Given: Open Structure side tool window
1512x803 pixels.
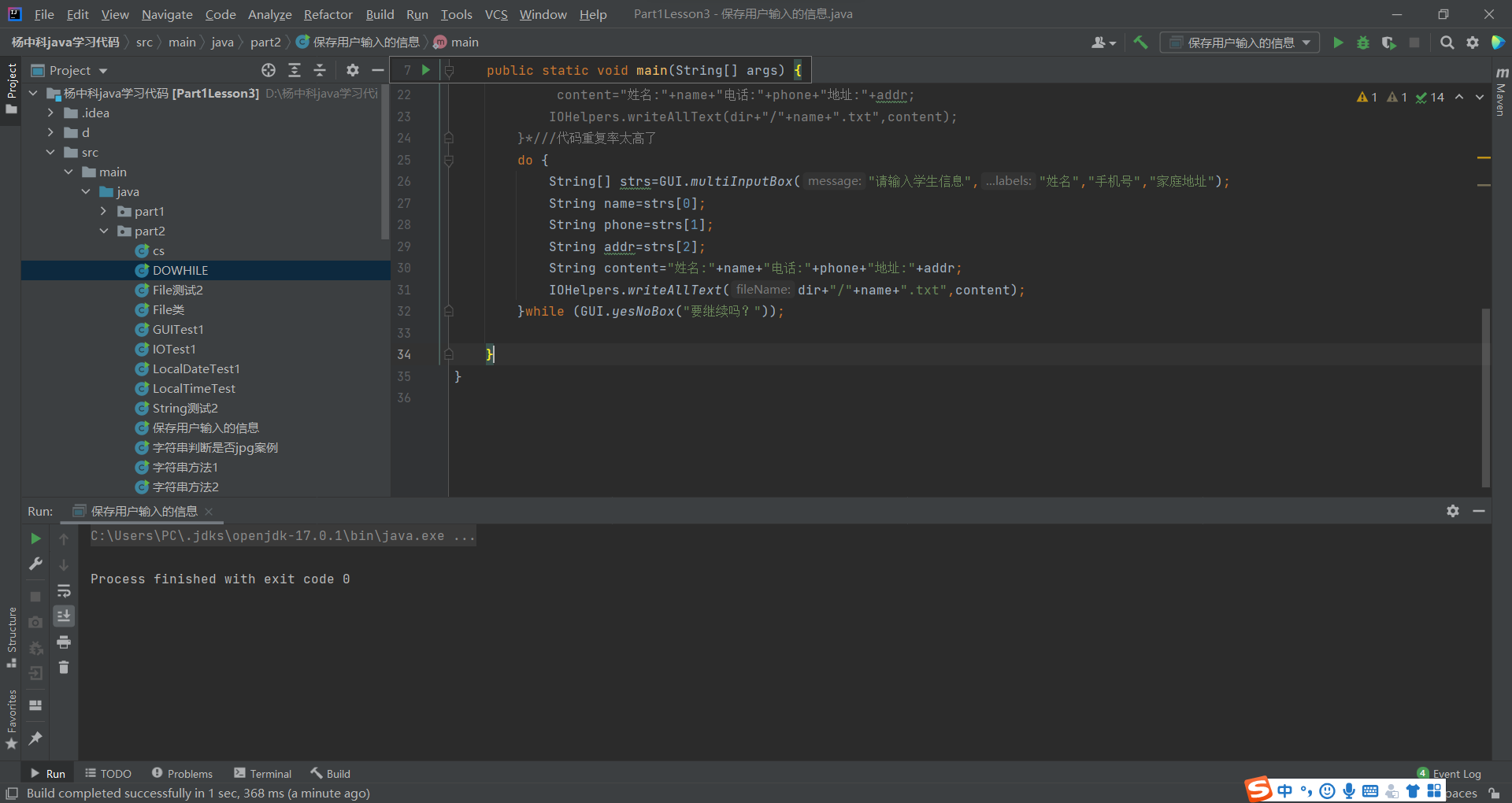Looking at the screenshot, I should click(x=11, y=636).
